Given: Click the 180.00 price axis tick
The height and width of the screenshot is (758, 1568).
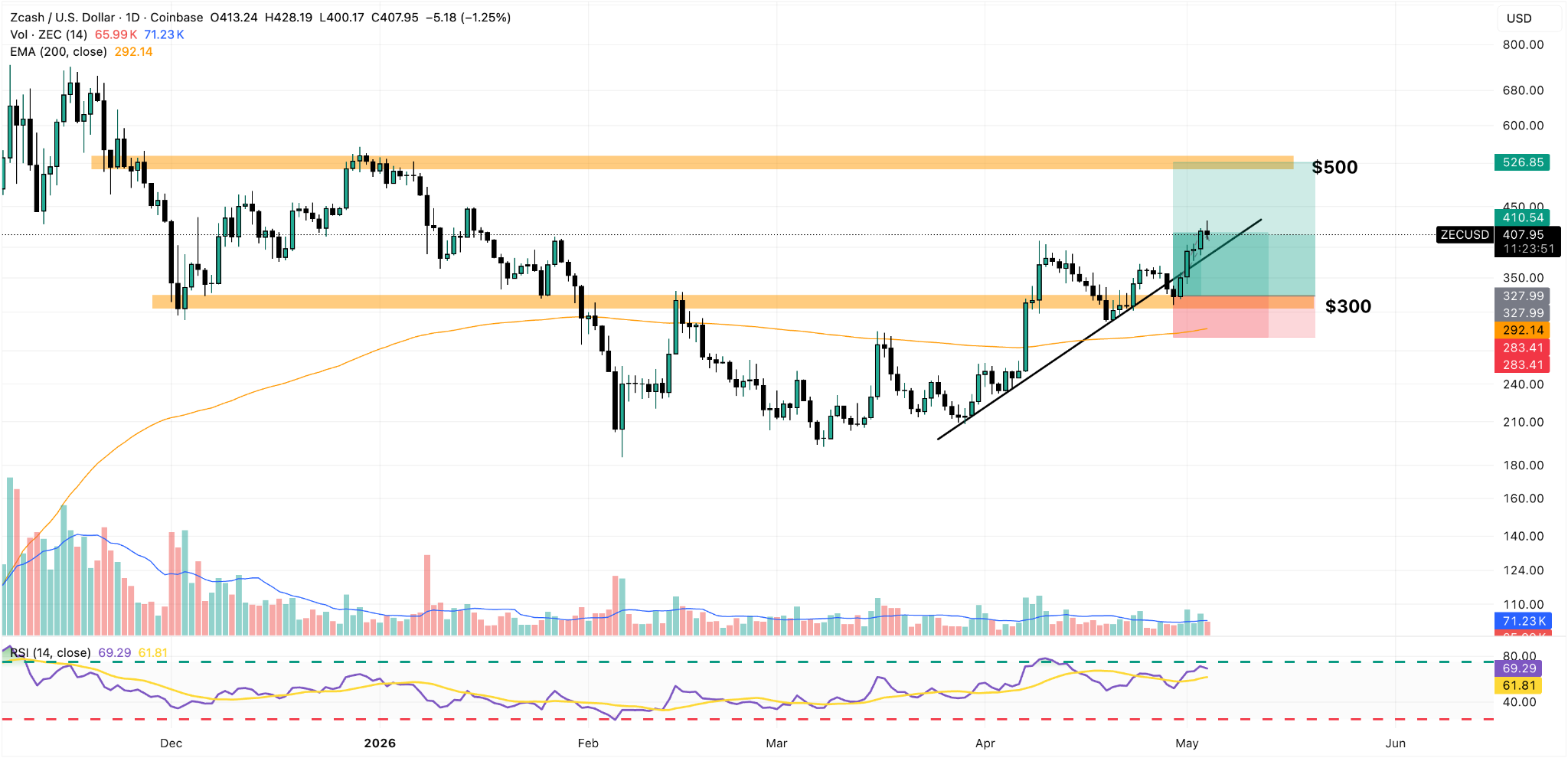Looking at the screenshot, I should point(1523,465).
